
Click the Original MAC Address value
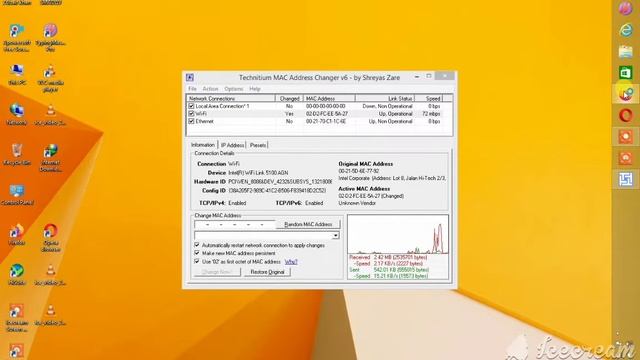tap(359, 171)
